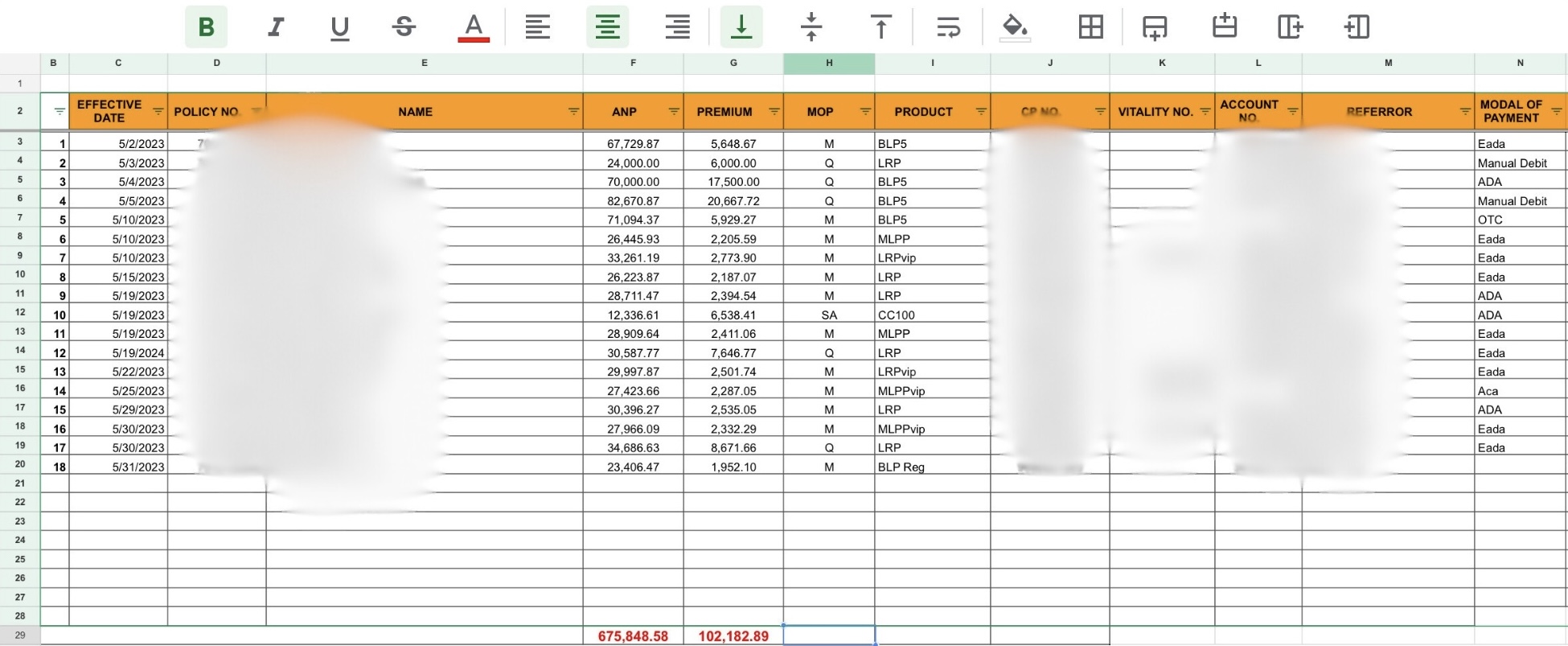Open the MOP column filter dropdown
Viewport: 1568px width, 646px height.
(866, 112)
